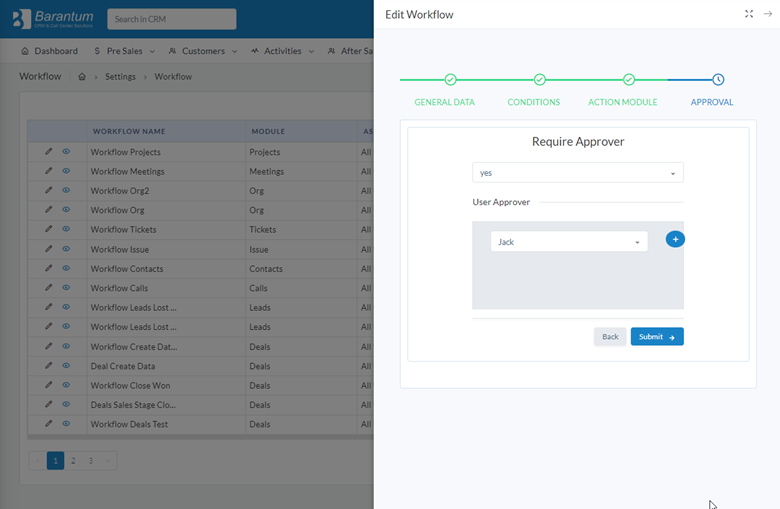Edit Workflow Deals Test with pencil icon
This screenshot has width=780, height=509.
[48, 424]
